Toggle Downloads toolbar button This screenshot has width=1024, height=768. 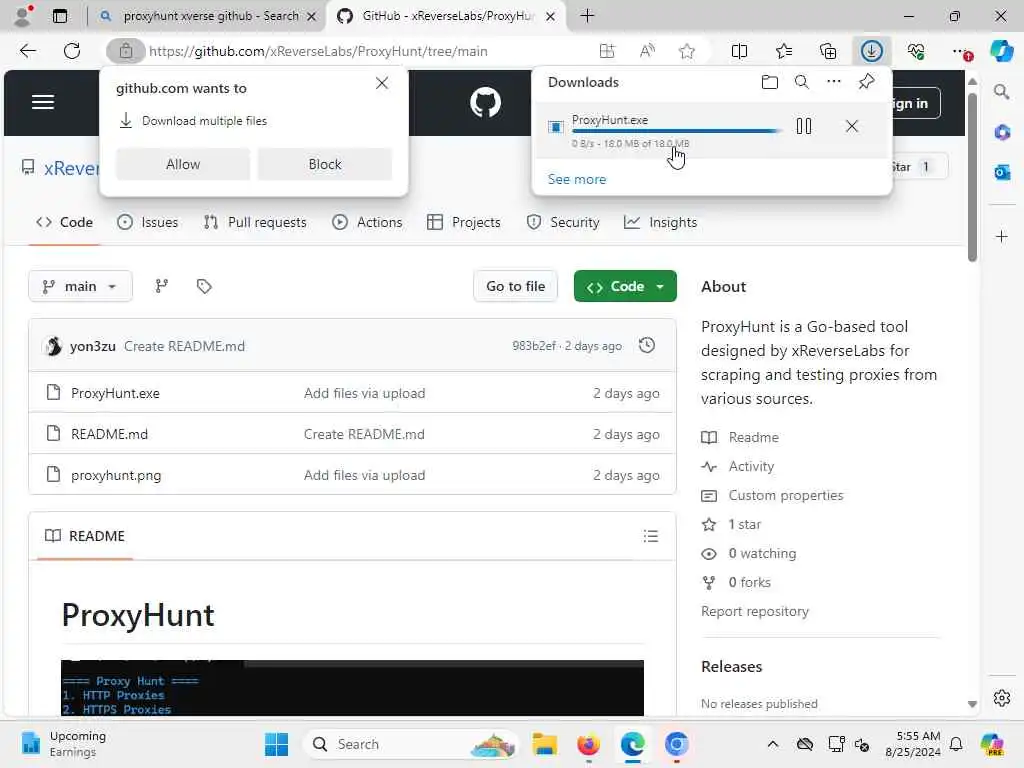[x=872, y=51]
